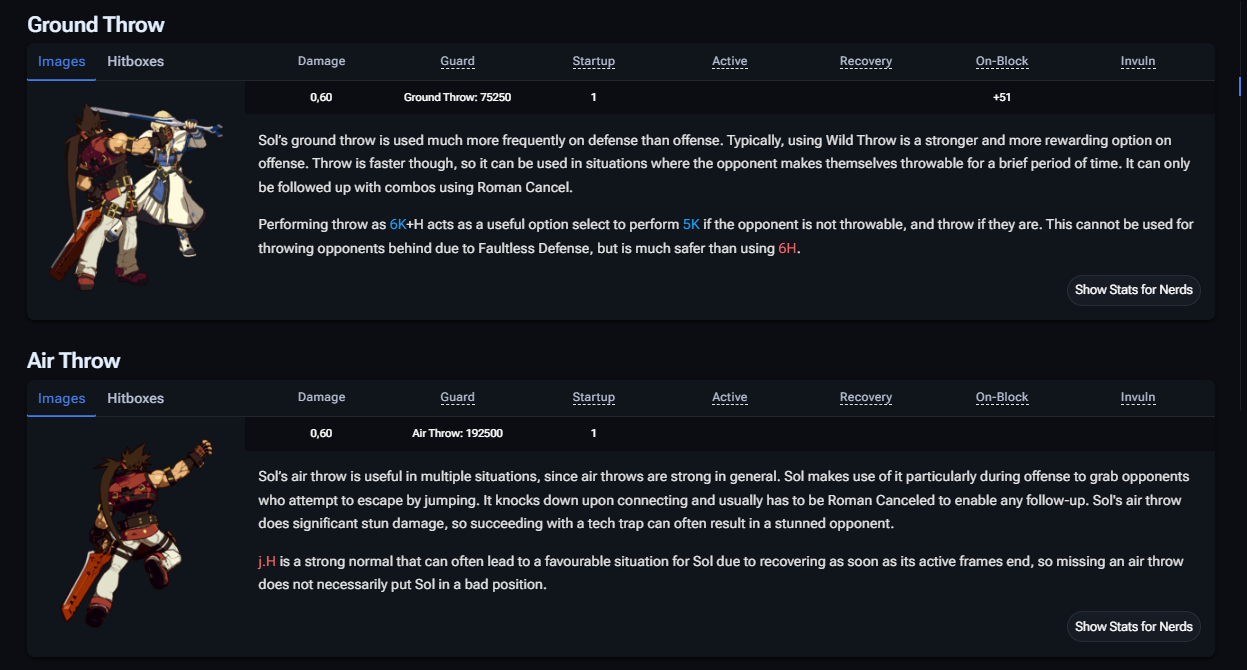Click Recovery header in Air Throw table
The image size is (1247, 670).
[x=865, y=398]
